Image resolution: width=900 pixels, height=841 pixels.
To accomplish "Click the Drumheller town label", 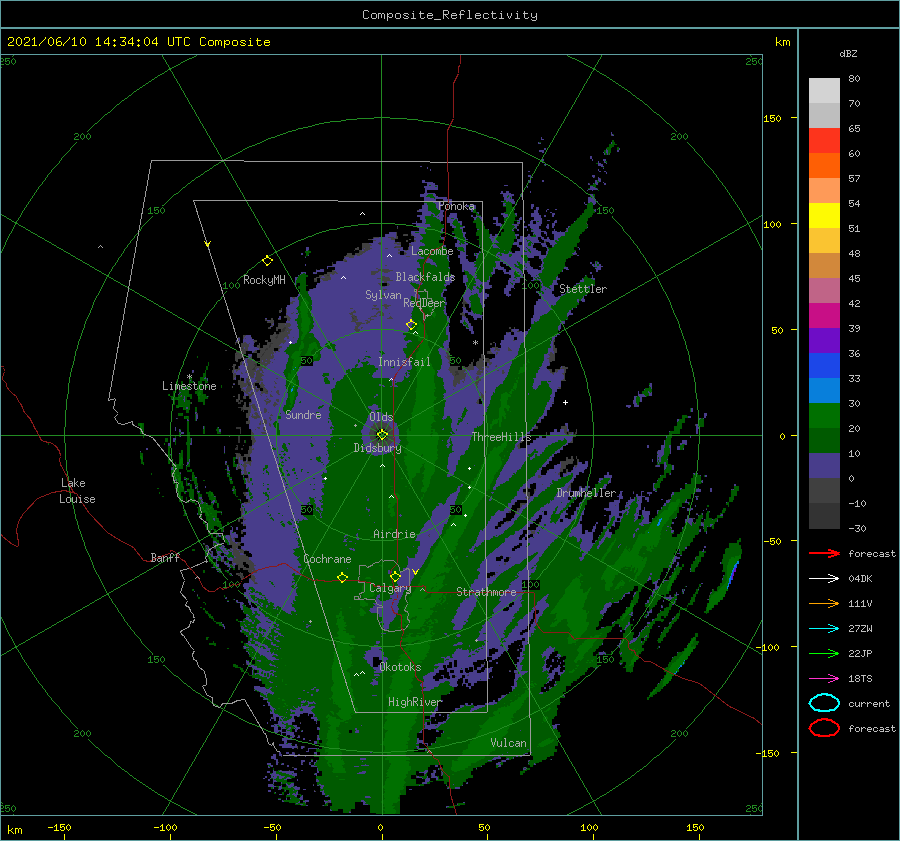I will [x=586, y=493].
